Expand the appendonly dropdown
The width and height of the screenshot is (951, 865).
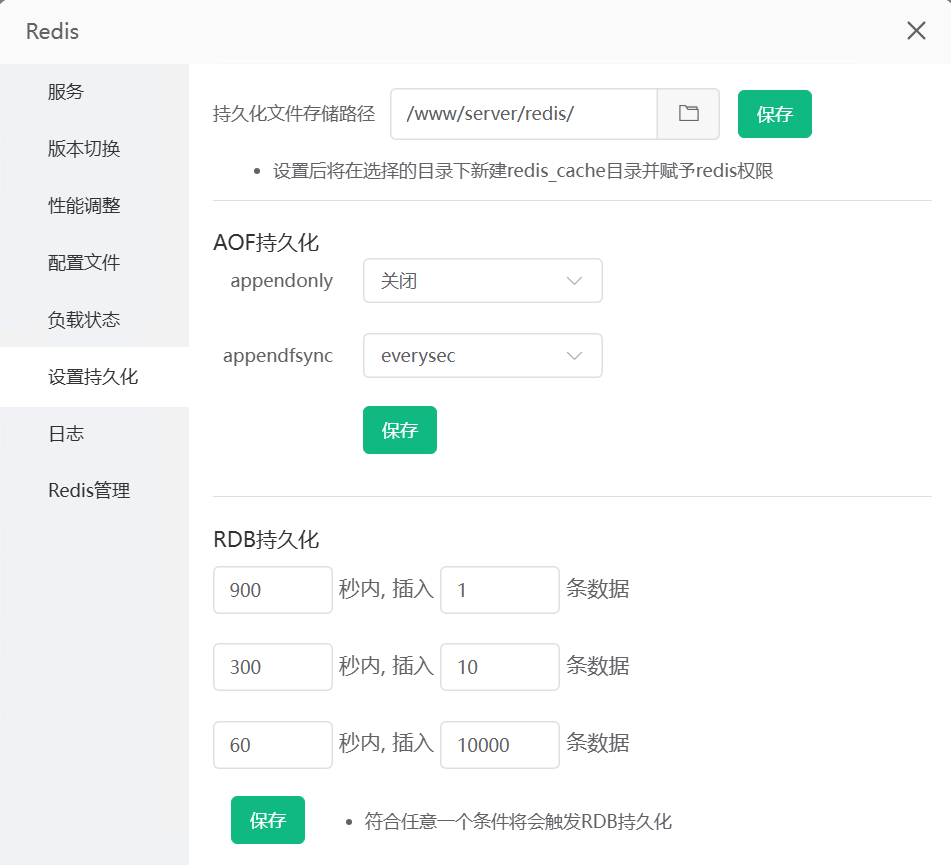(483, 280)
